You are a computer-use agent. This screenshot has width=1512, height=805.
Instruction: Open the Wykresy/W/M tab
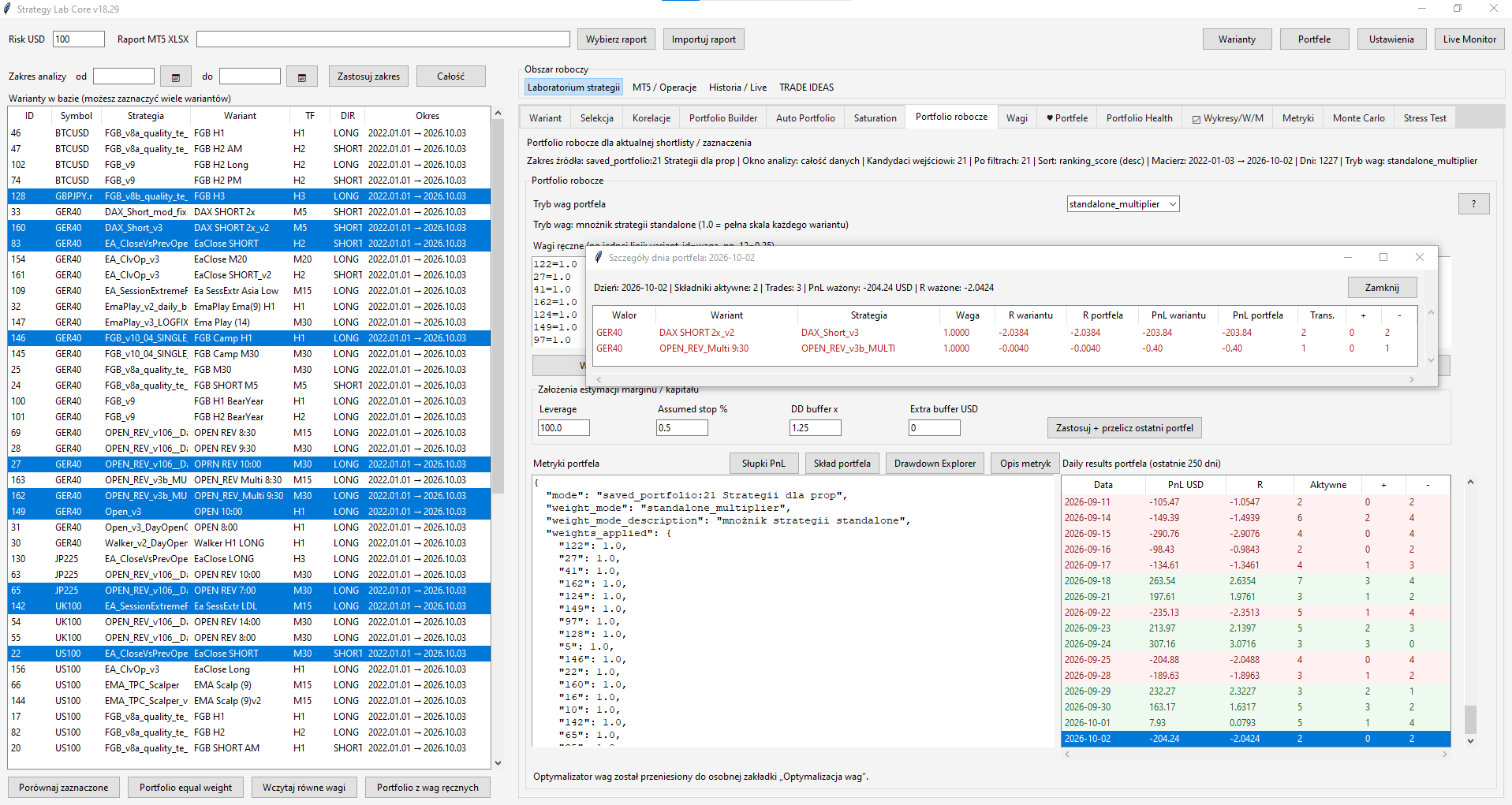pos(1227,118)
